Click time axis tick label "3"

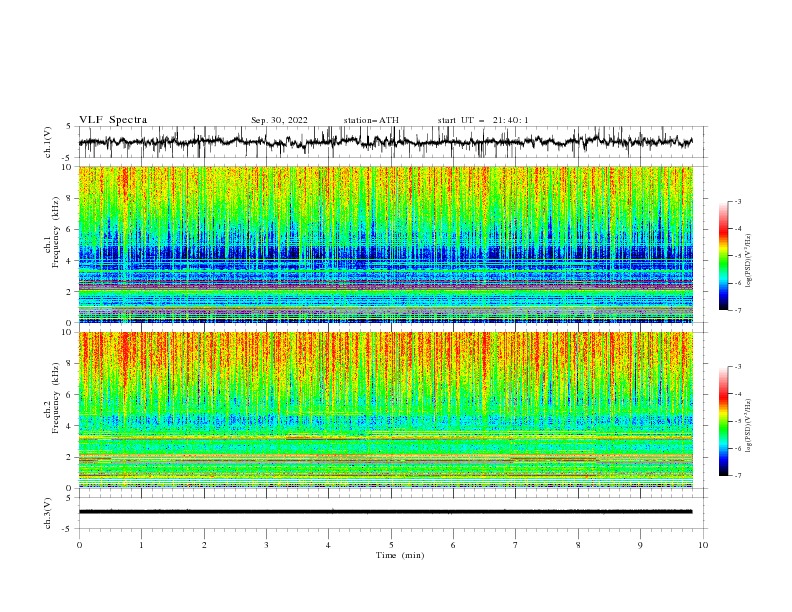pyautogui.click(x=266, y=545)
